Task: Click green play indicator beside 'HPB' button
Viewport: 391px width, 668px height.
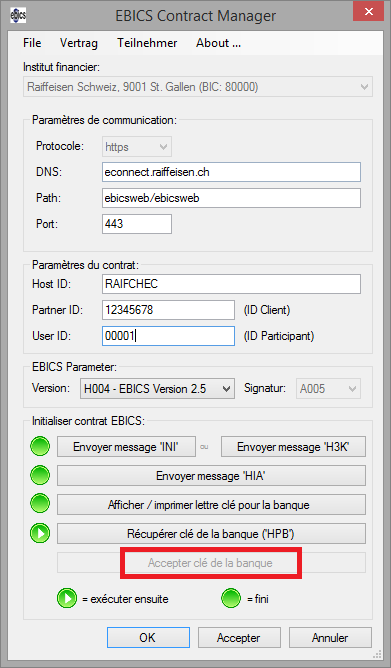Action: [x=40, y=533]
